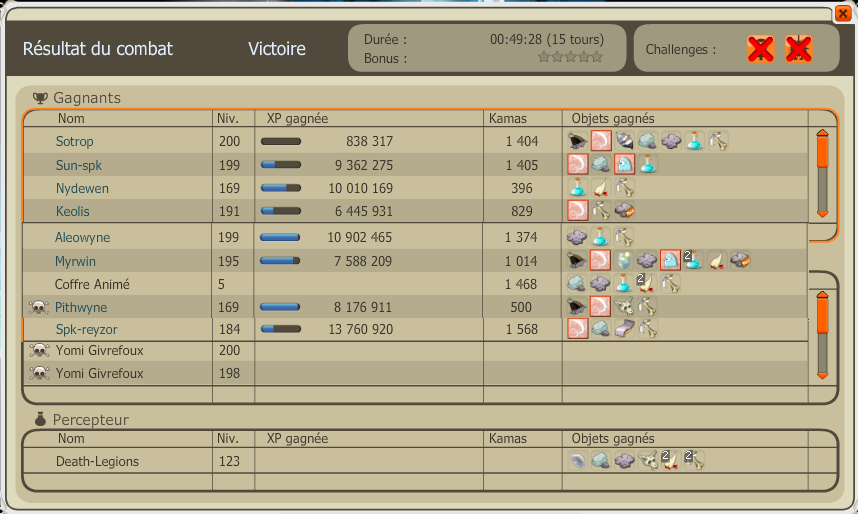Viewport: 858px width, 514px height.
Task: Click Nydewen's XP progress bar
Action: pyautogui.click(x=281, y=188)
